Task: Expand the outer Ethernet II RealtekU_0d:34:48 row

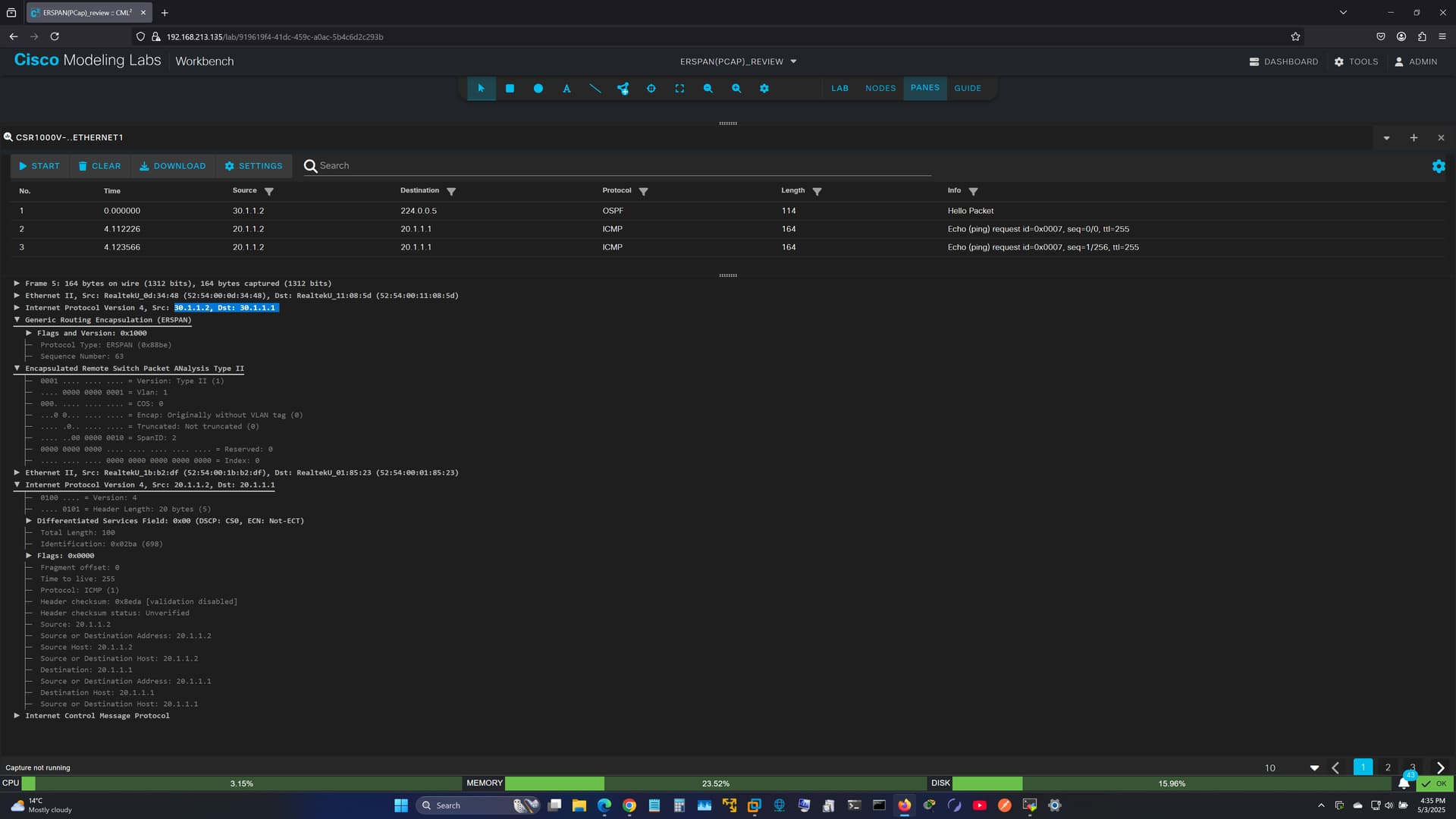Action: pyautogui.click(x=17, y=296)
